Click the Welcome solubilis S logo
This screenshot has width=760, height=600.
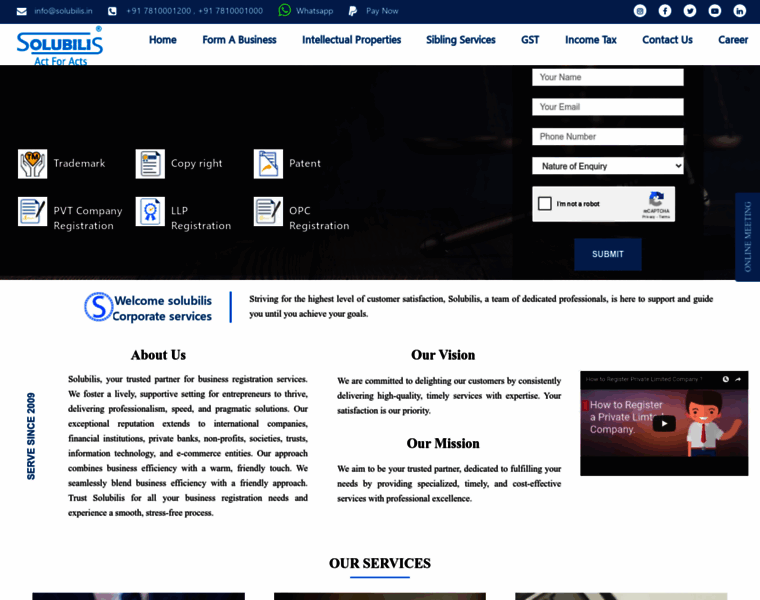click(x=98, y=307)
